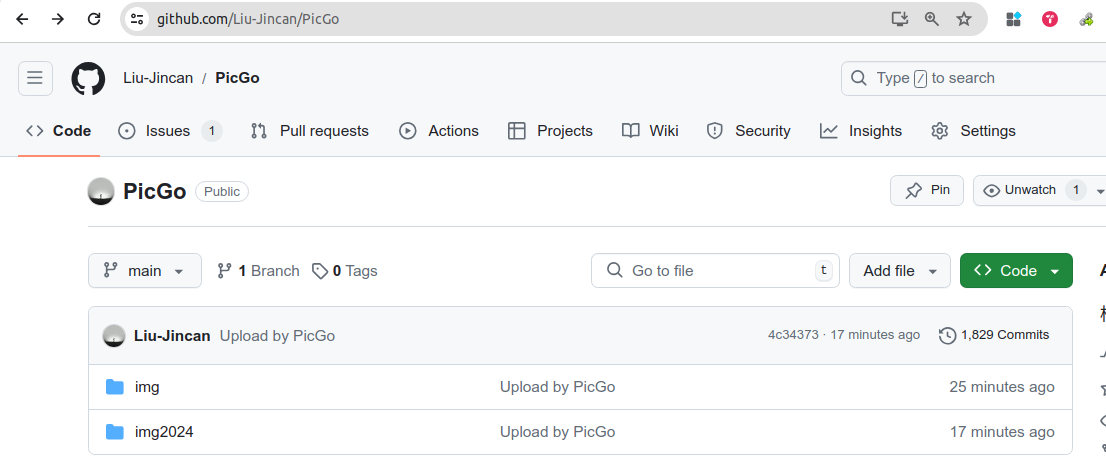1106x472 pixels.
Task: Open the img folder
Action: coord(147,387)
